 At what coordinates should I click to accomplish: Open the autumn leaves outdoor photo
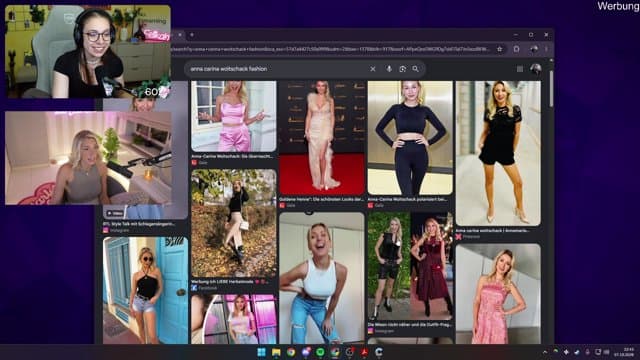233,223
